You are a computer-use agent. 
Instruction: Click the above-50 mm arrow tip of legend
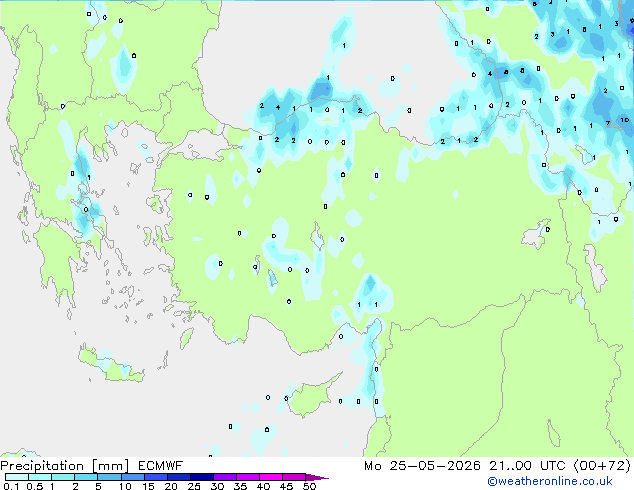tap(317, 477)
